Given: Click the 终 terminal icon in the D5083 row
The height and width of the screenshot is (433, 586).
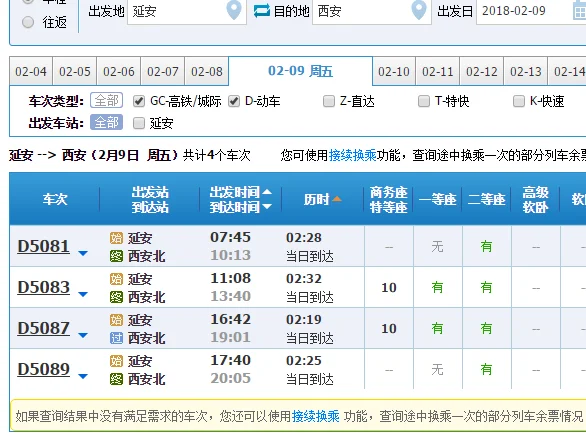Looking at the screenshot, I should [x=116, y=297].
